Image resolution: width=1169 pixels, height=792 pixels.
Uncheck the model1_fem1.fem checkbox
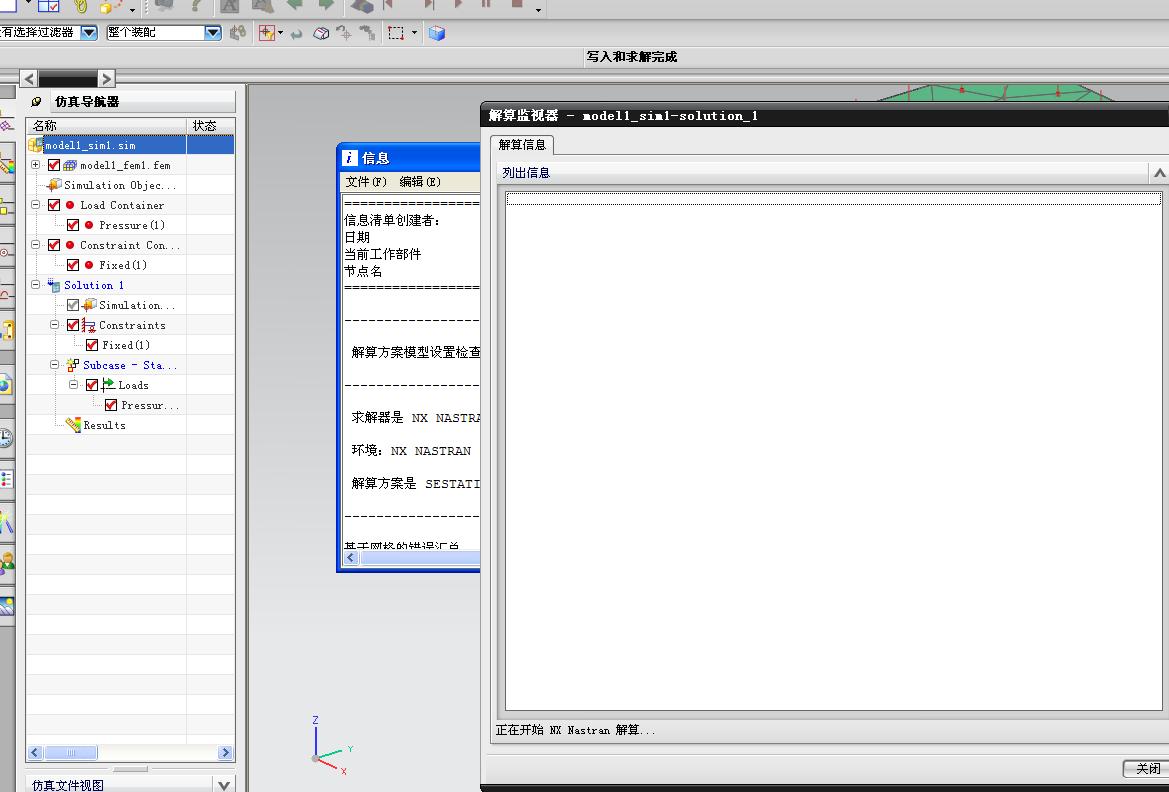54,165
